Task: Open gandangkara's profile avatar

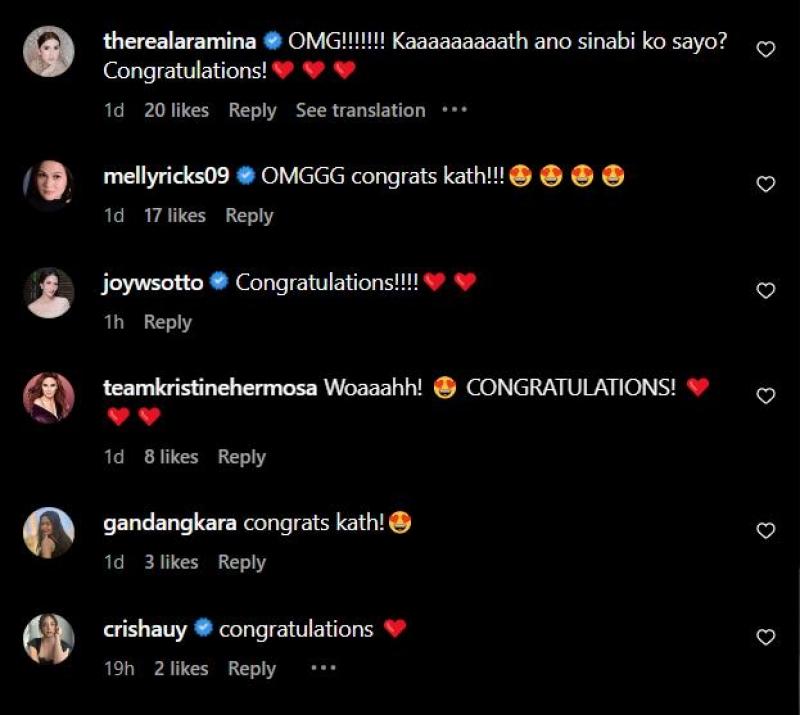Action: (x=49, y=533)
